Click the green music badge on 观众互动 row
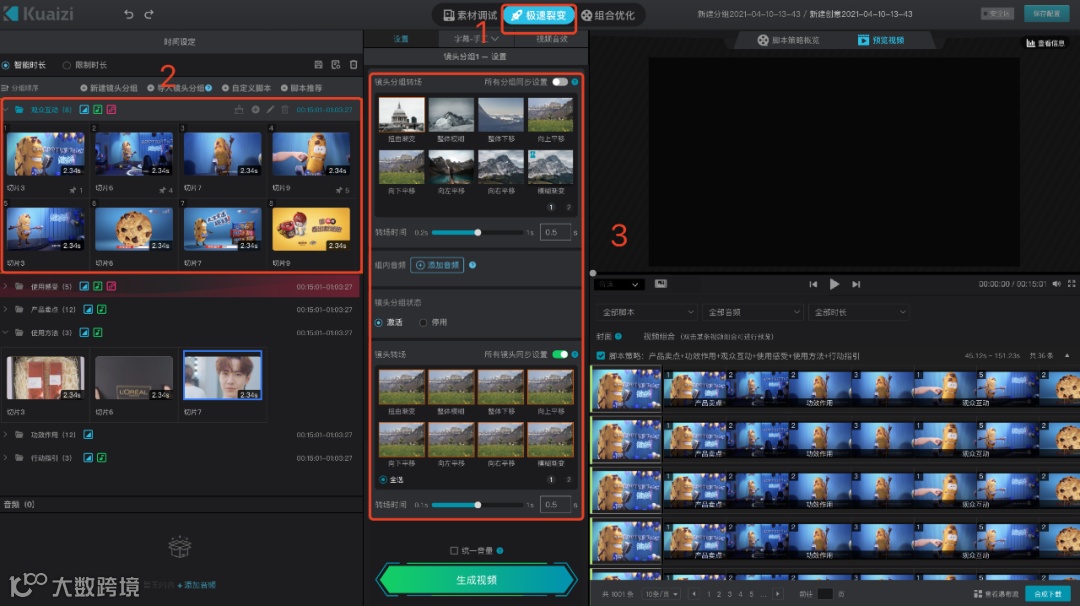1080x606 pixels. click(x=98, y=109)
